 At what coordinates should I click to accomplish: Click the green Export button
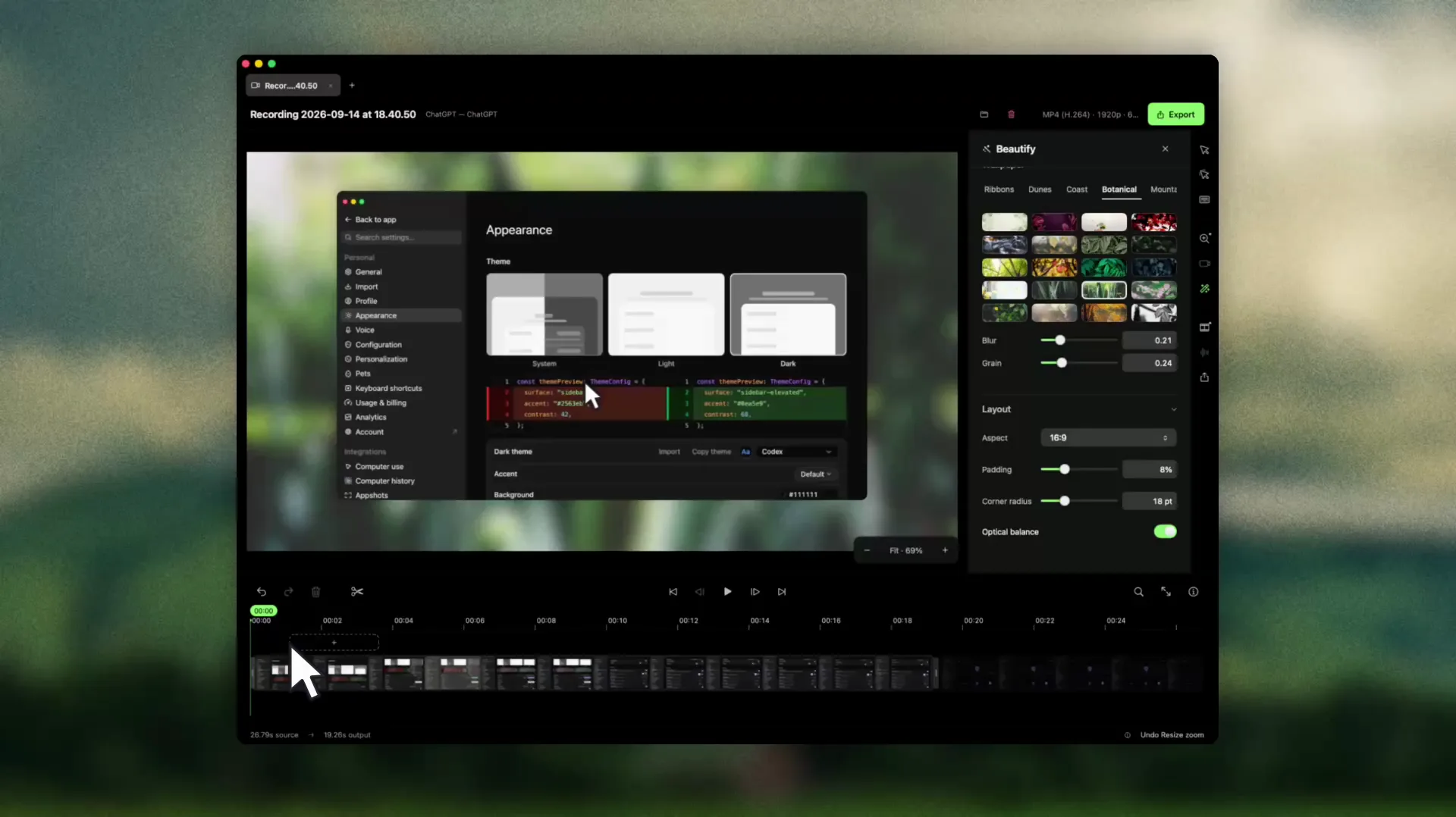click(x=1176, y=114)
